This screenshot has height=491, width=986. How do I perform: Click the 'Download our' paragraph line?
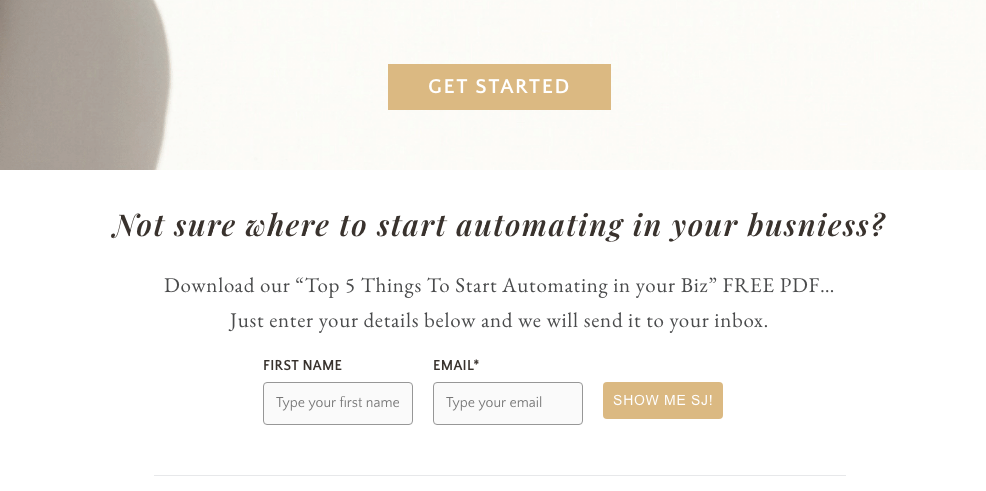point(499,286)
